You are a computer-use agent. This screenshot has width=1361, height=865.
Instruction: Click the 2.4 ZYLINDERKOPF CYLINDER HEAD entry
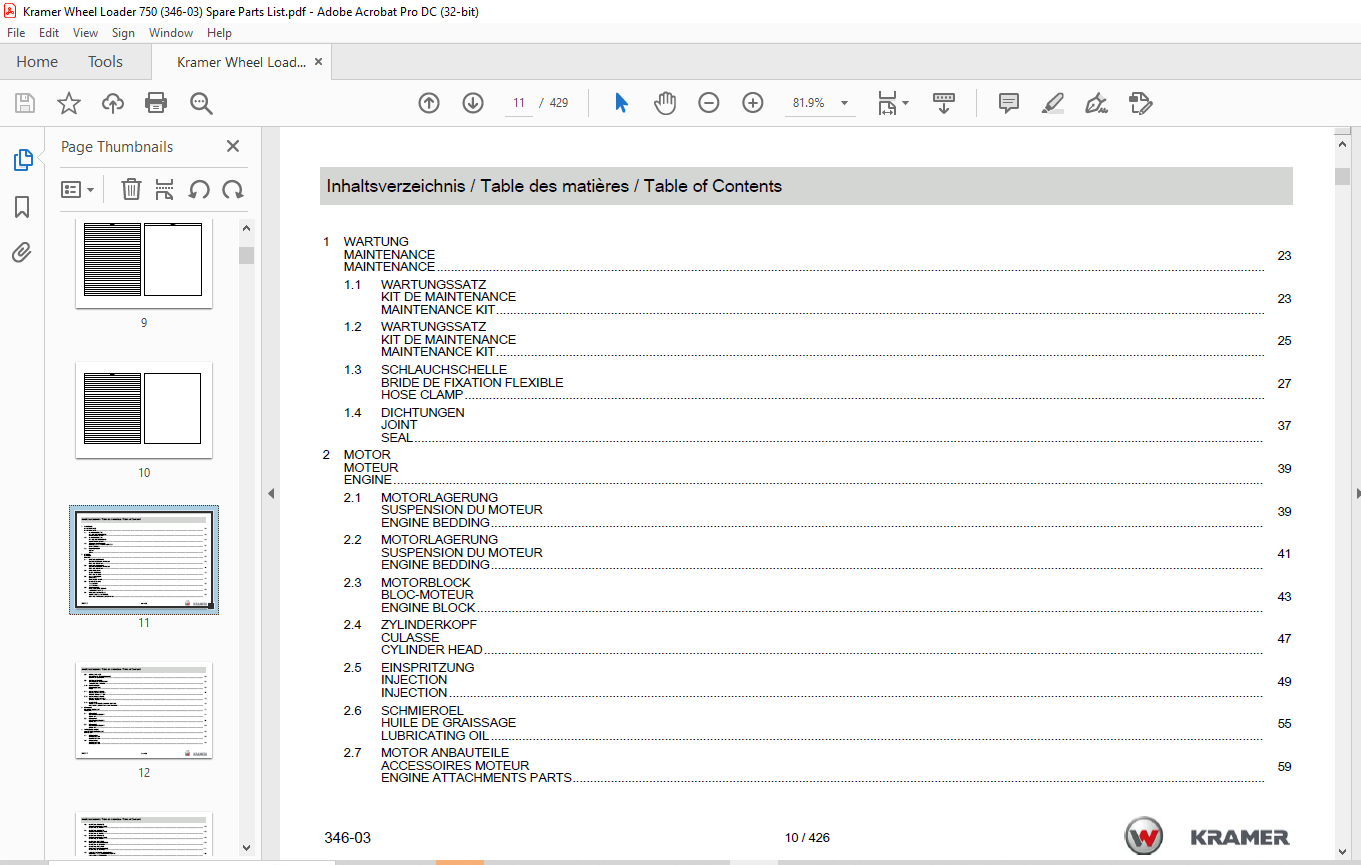click(817, 638)
